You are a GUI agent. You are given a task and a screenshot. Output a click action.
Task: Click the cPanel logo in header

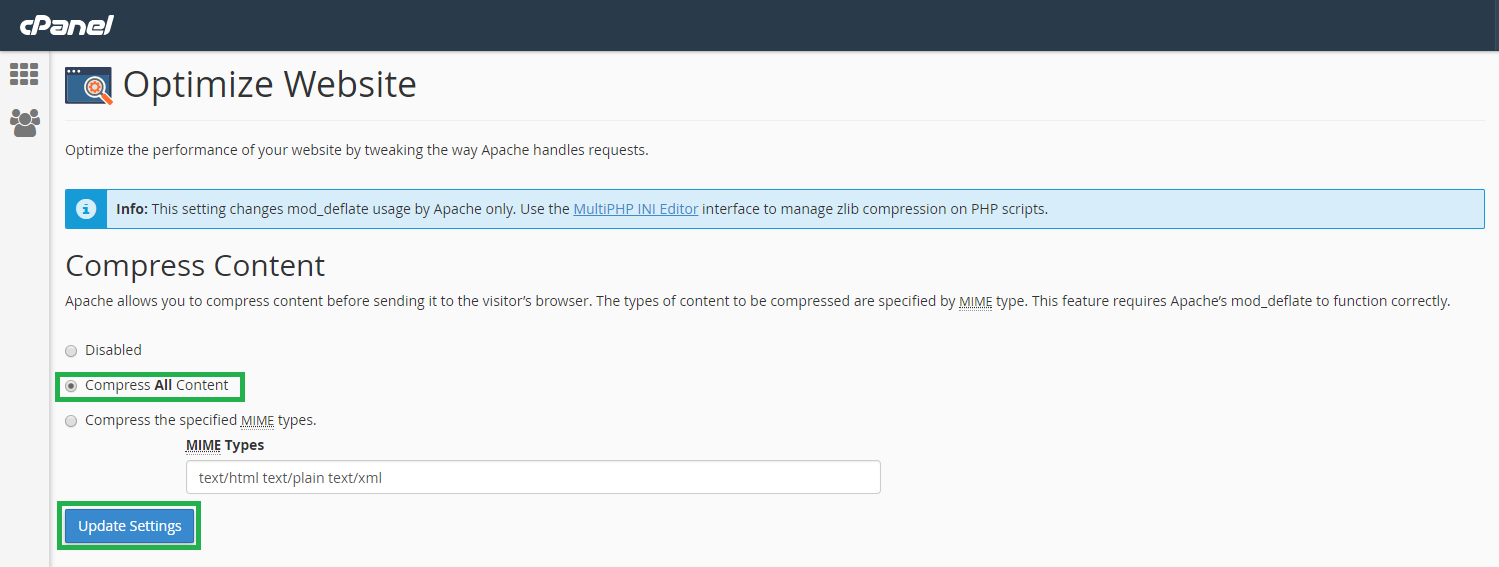click(x=66, y=25)
